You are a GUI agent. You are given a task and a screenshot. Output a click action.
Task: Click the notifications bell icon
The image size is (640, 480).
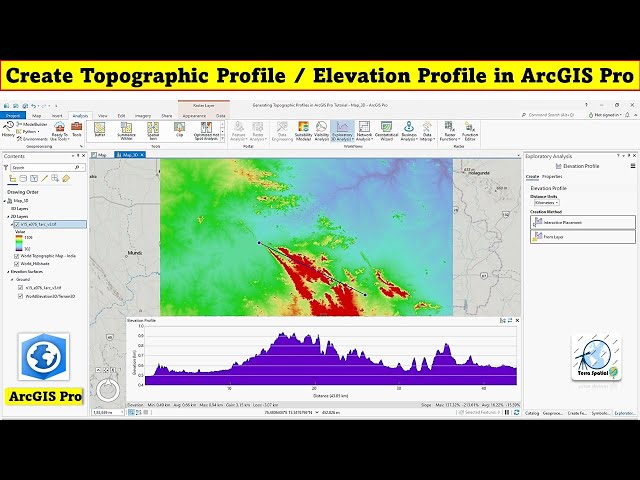pos(627,115)
